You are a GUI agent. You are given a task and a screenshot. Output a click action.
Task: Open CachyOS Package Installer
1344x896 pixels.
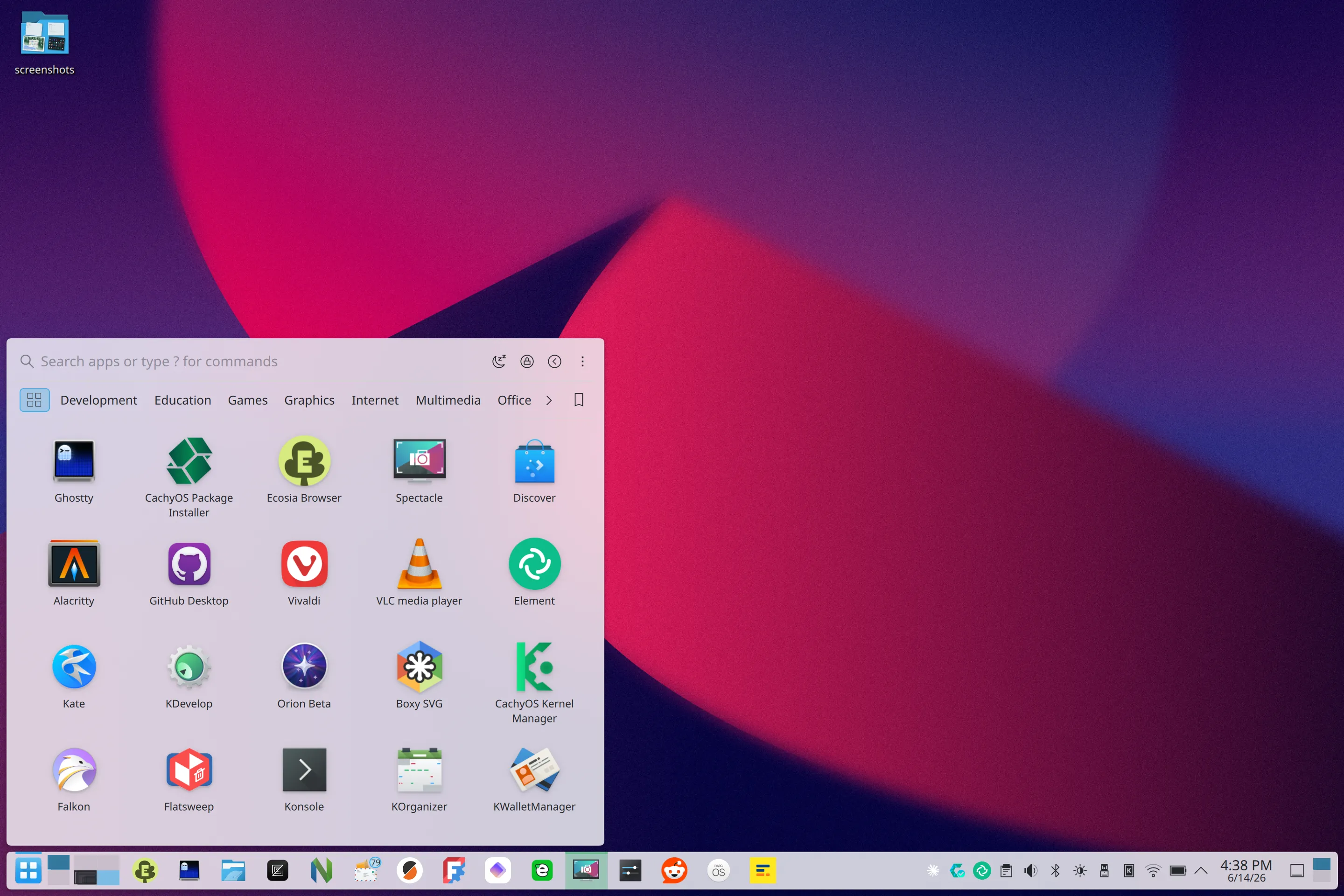click(189, 478)
